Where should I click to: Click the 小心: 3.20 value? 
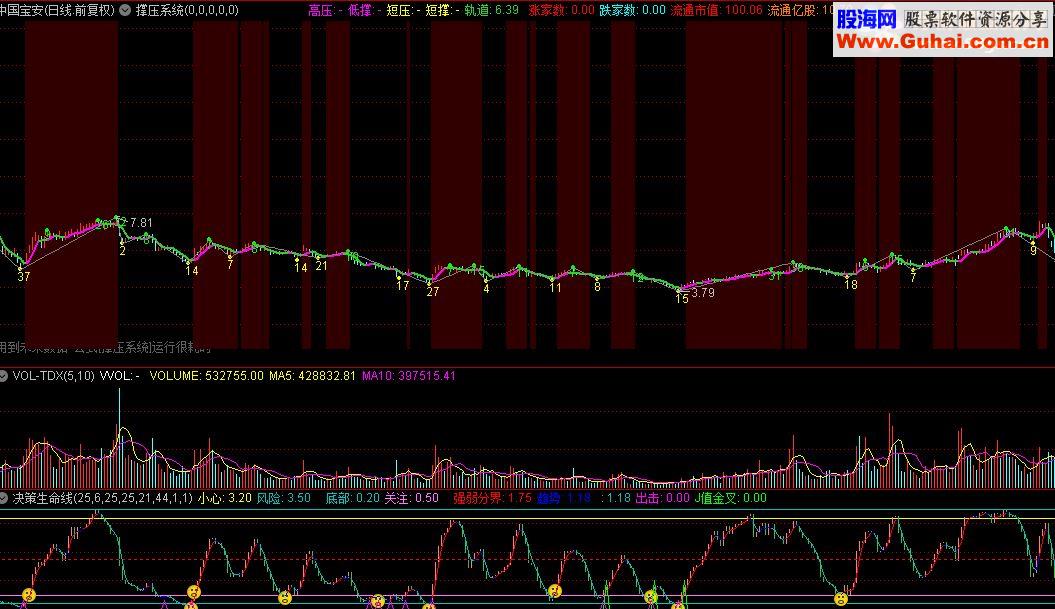[225, 499]
